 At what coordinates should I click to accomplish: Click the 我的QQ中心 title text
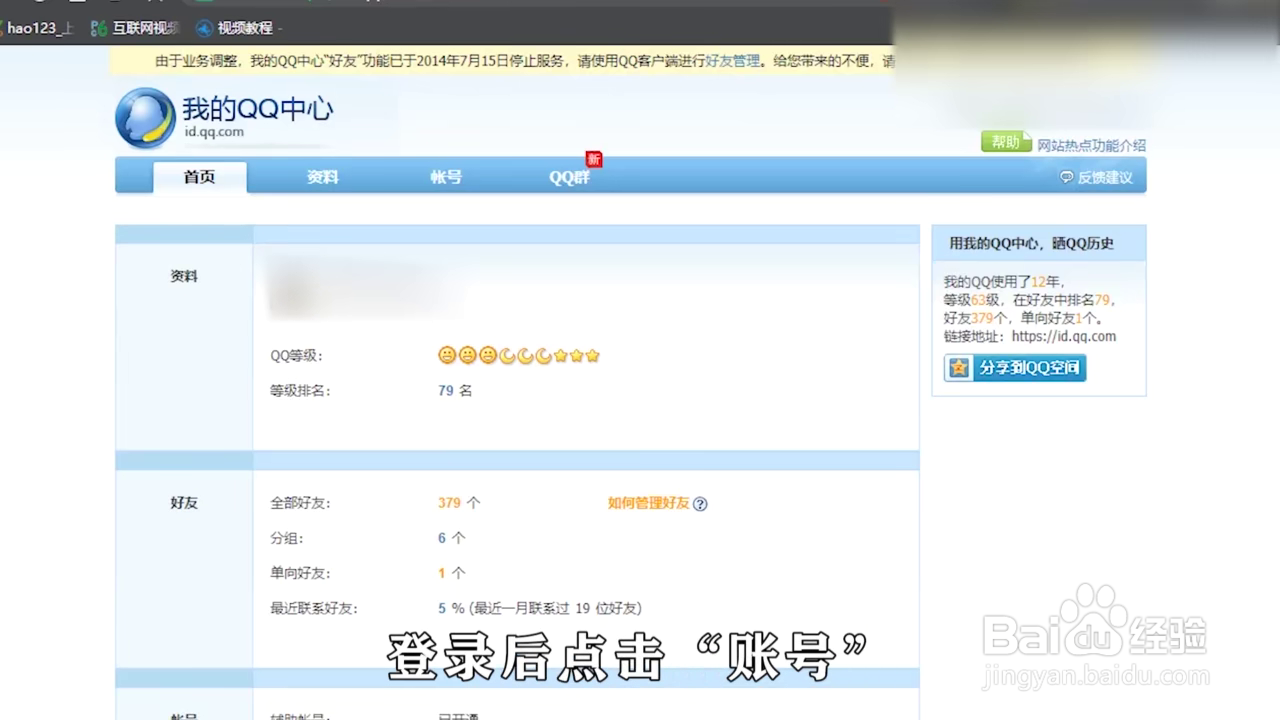click(x=257, y=108)
